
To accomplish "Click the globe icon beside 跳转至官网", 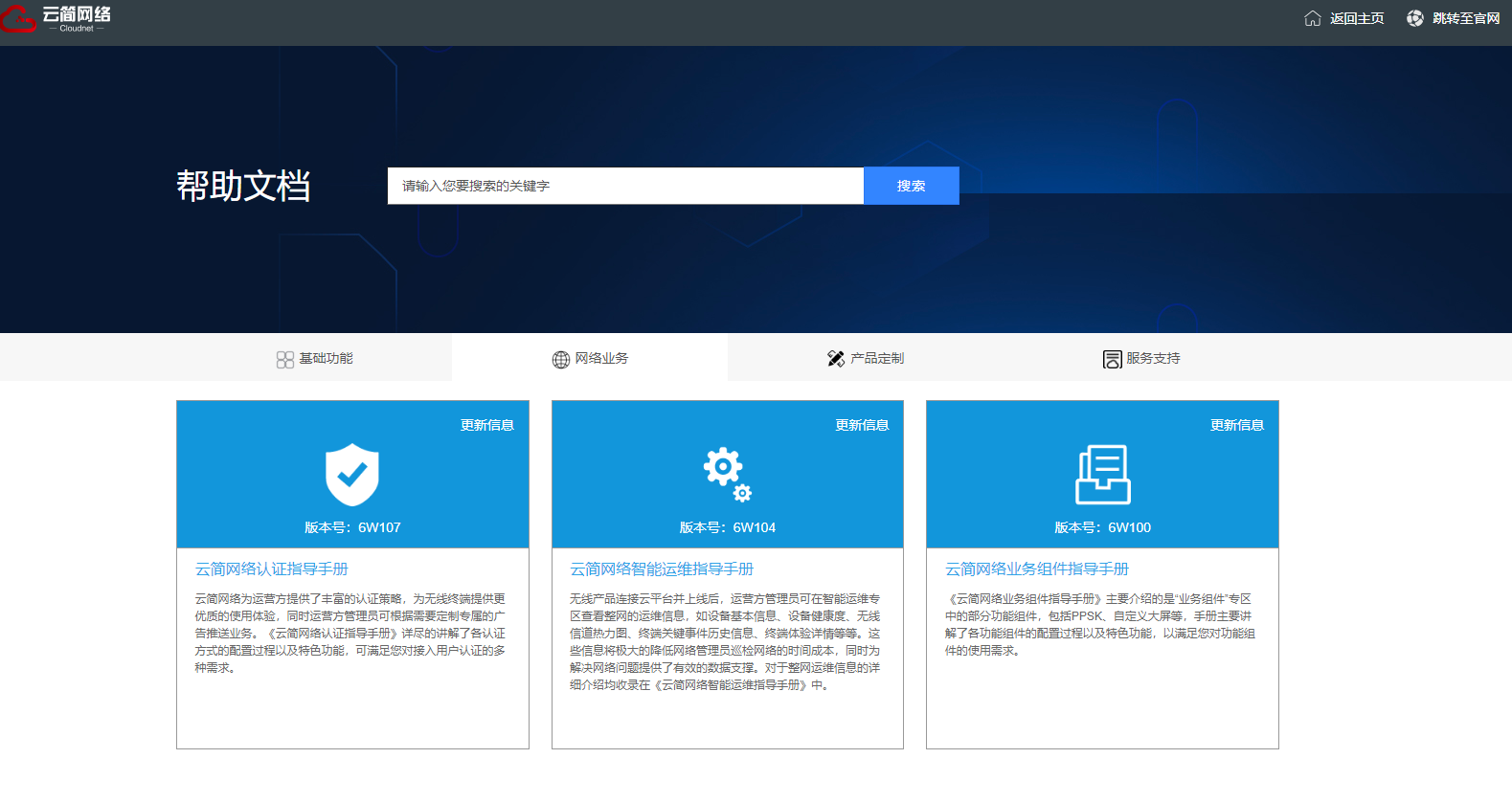I will tap(1415, 18).
